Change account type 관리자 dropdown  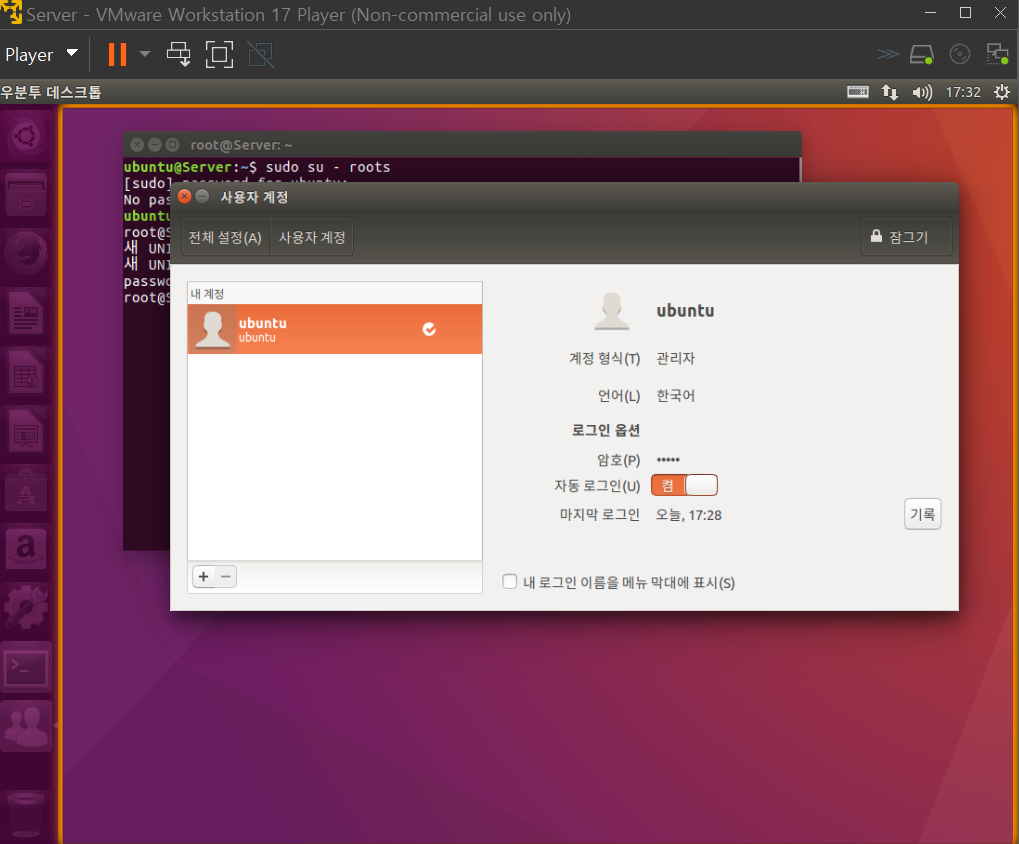676,358
